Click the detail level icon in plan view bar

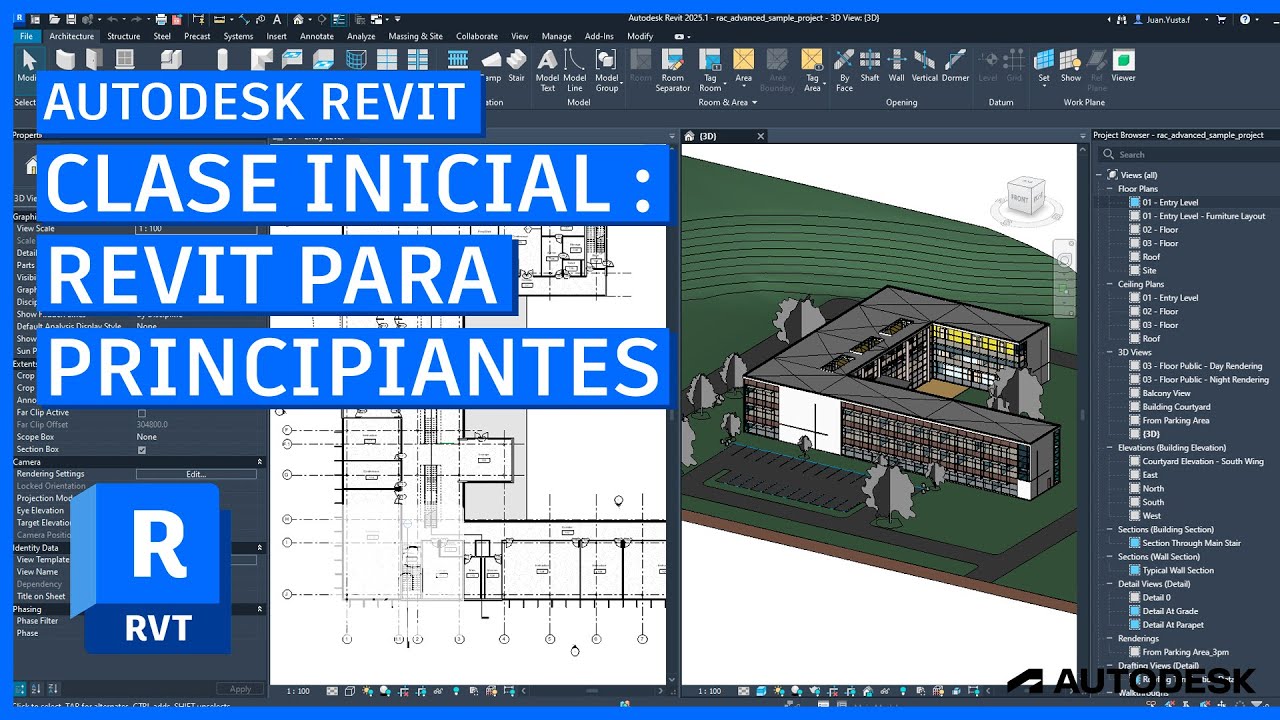click(x=333, y=691)
